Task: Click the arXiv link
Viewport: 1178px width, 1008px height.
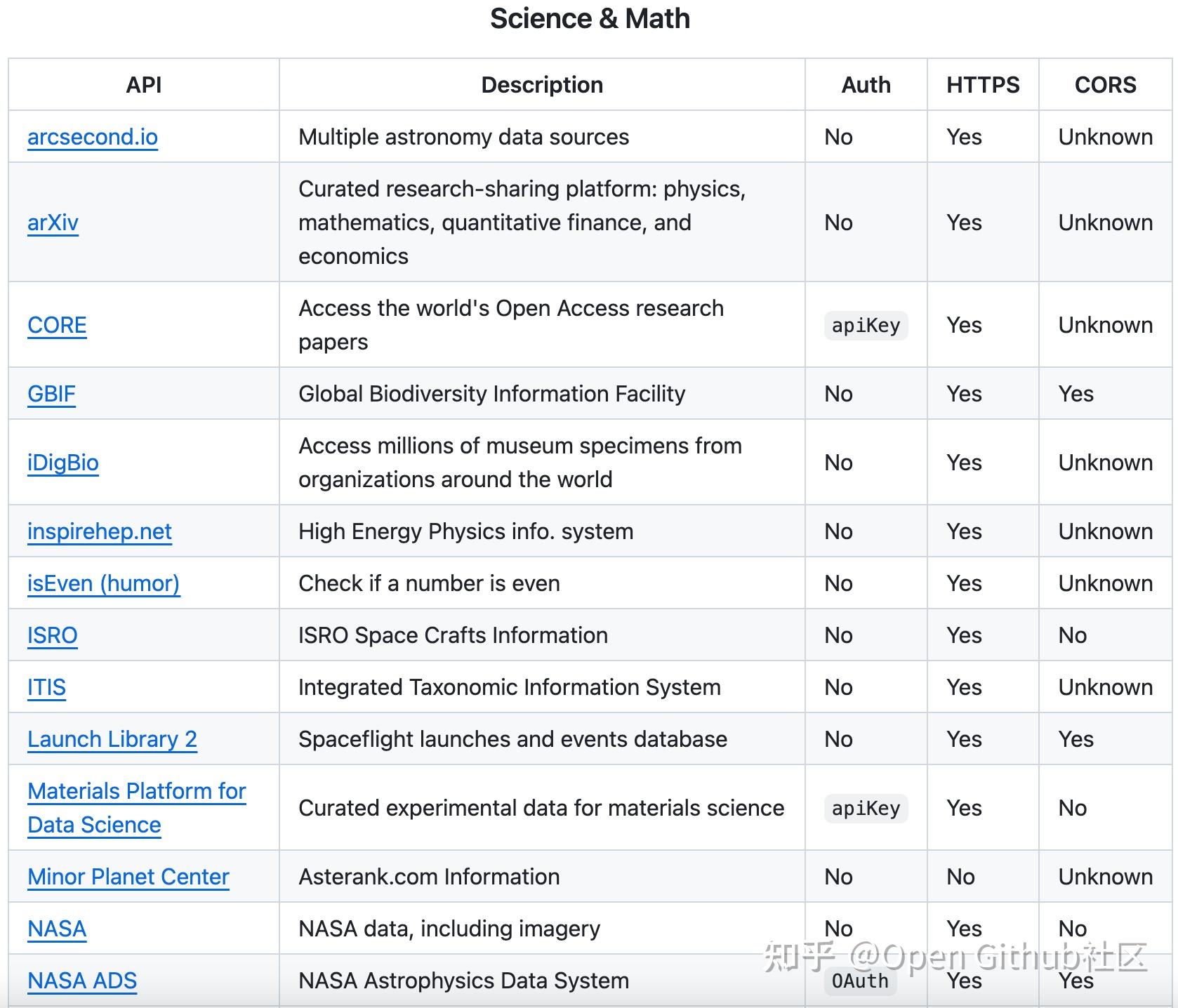Action: pyautogui.click(x=53, y=223)
